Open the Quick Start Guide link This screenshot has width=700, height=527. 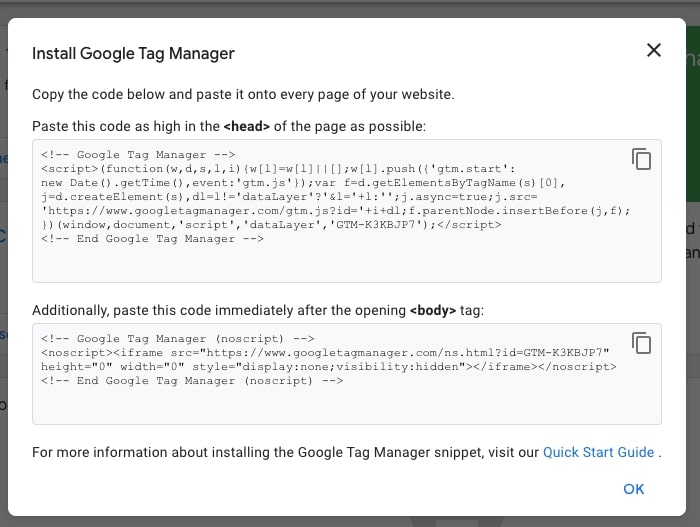pos(598,452)
